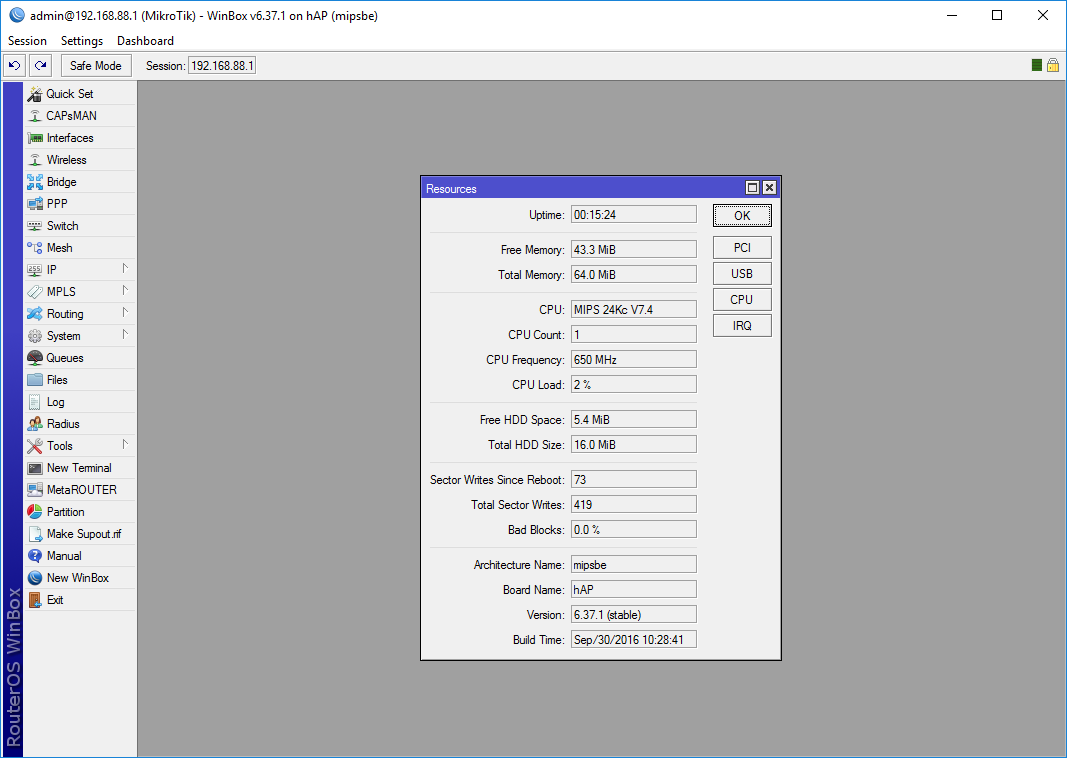Click the Redo arrow toolbar button

click(x=41, y=66)
